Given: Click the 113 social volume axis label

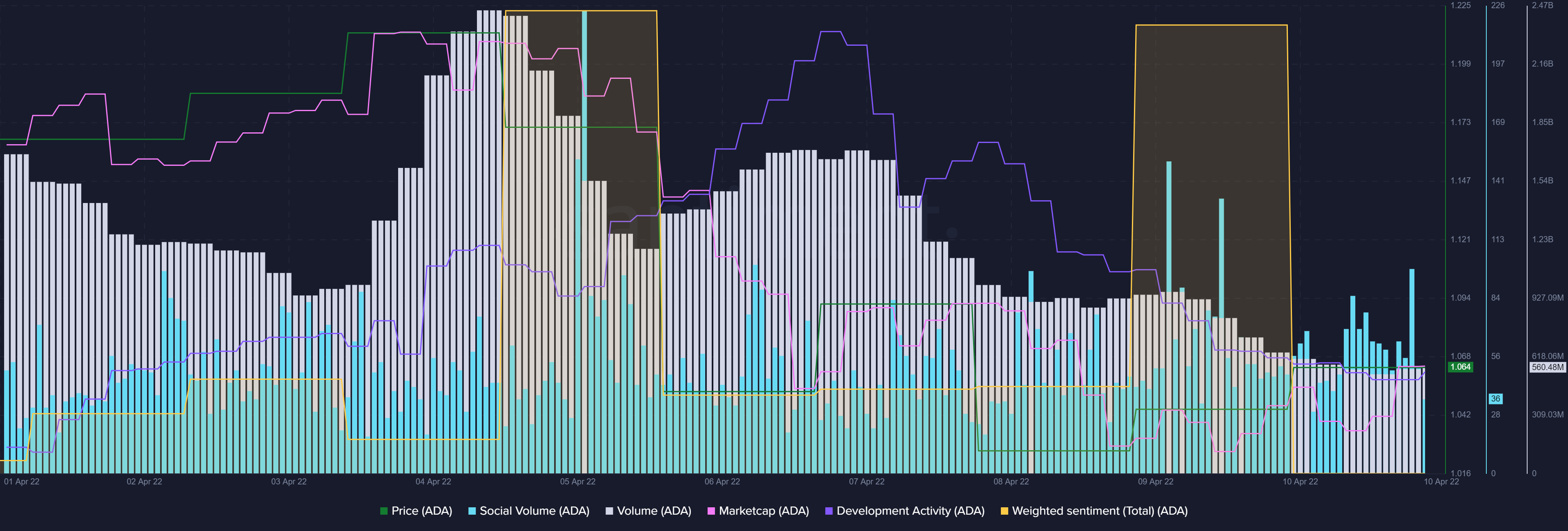Looking at the screenshot, I should point(1498,239).
